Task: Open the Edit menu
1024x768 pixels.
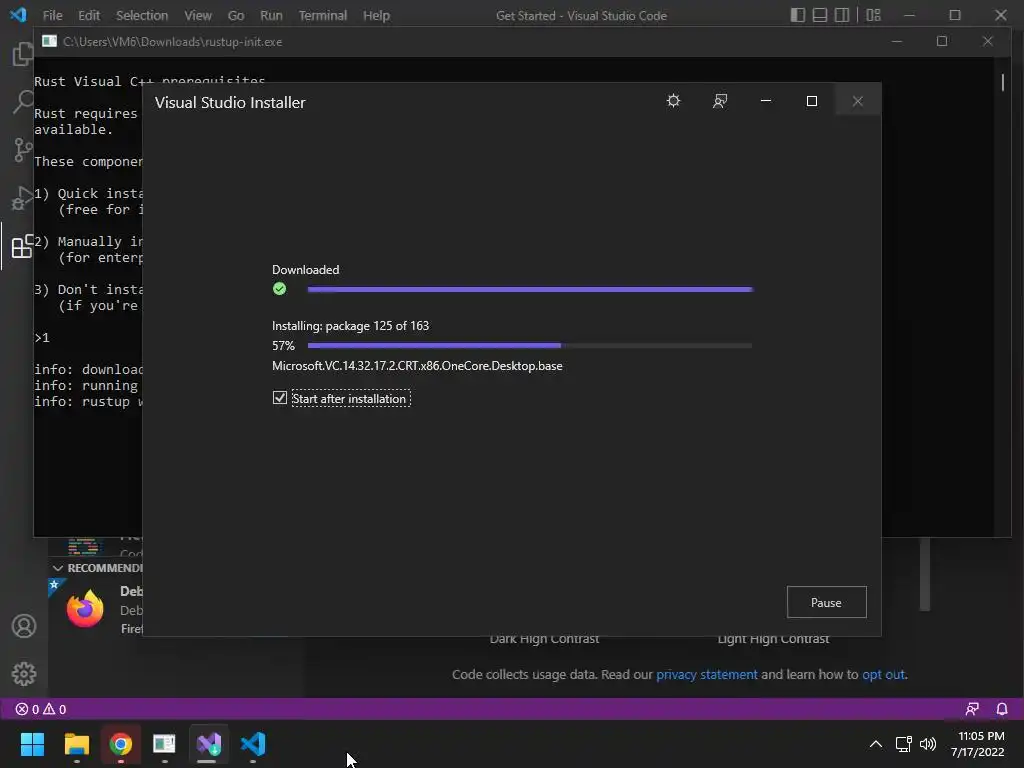Action: [x=89, y=15]
